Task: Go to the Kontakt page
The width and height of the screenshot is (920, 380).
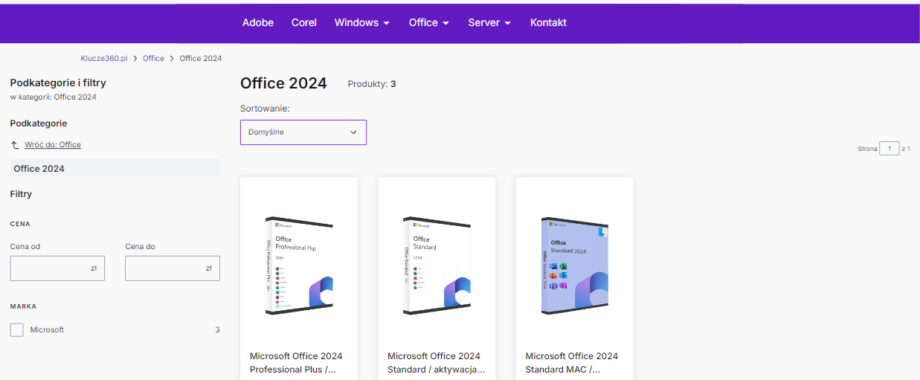Action: point(548,23)
